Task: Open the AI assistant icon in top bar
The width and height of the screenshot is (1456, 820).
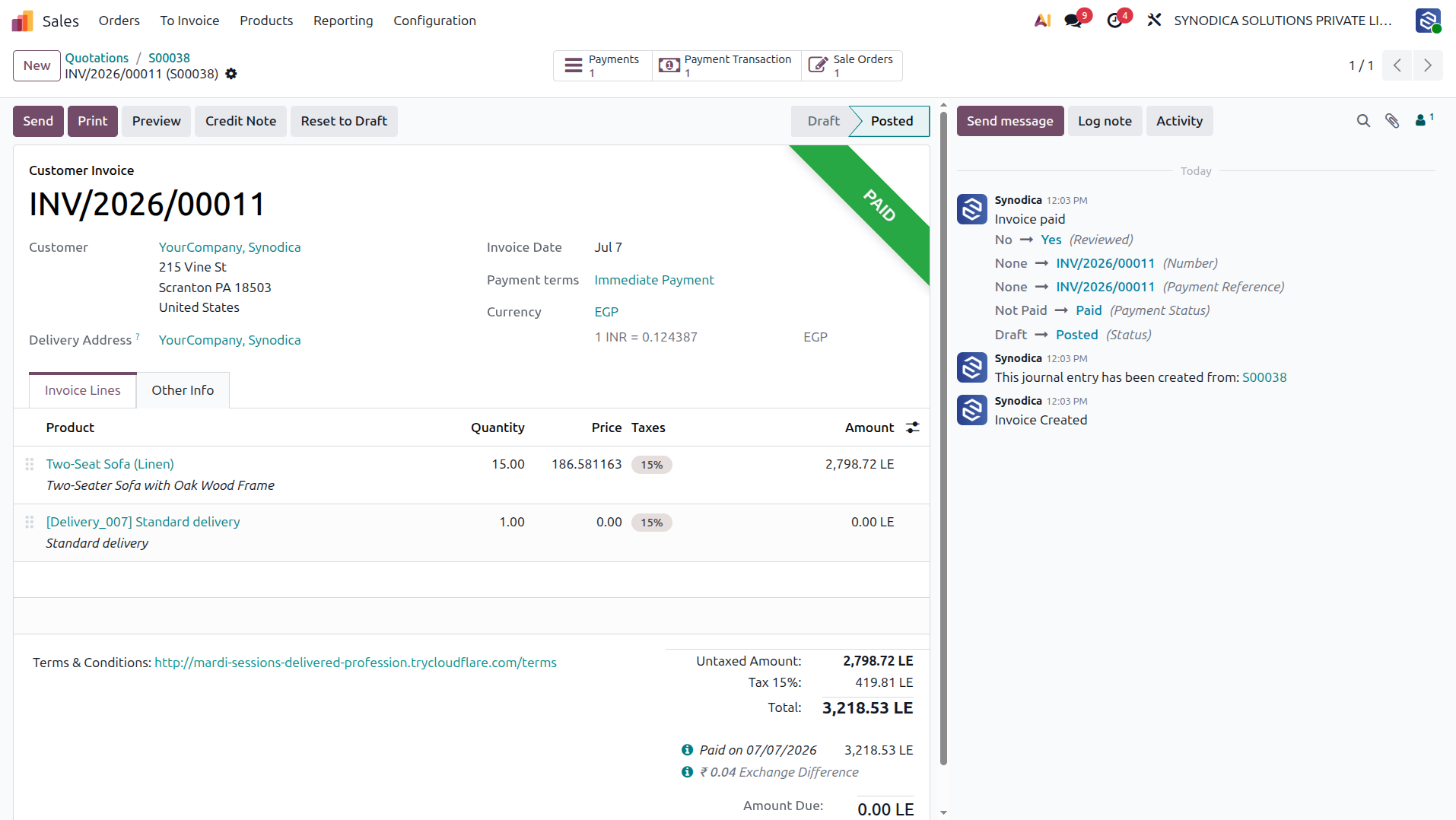Action: pyautogui.click(x=1042, y=21)
